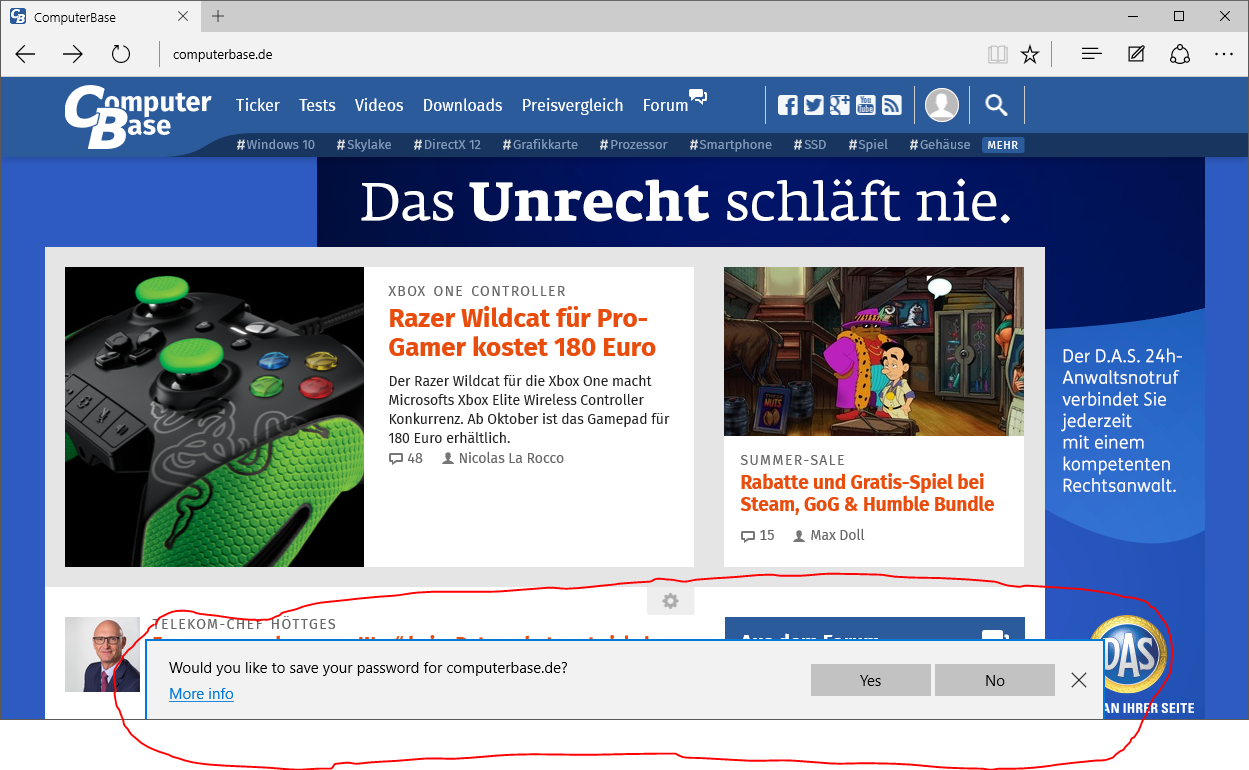Make a web note pen icon
This screenshot has height=770, width=1249.
[x=1136, y=54]
